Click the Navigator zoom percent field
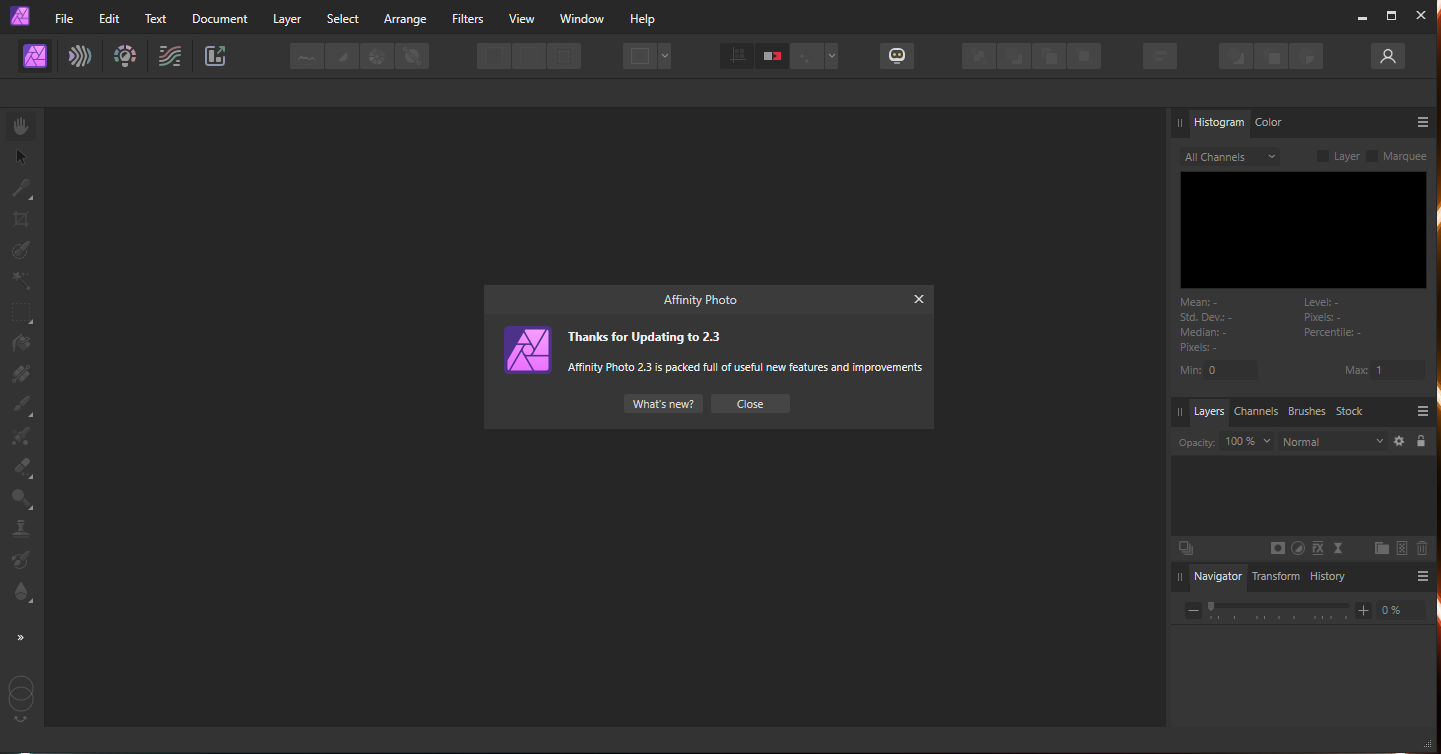 [x=1401, y=610]
